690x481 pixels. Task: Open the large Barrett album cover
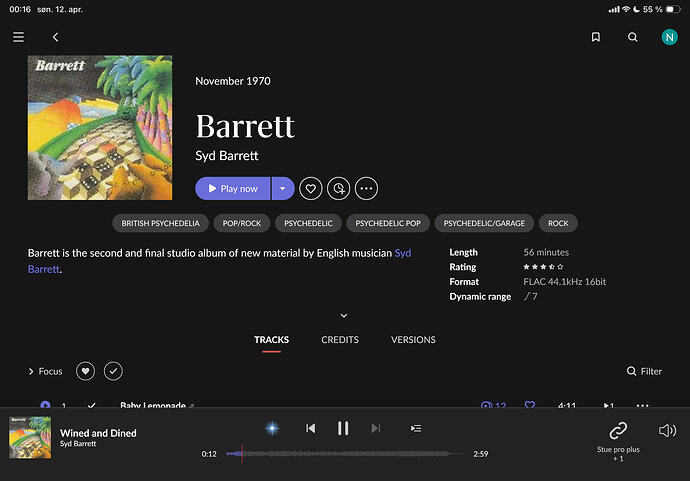(100, 128)
